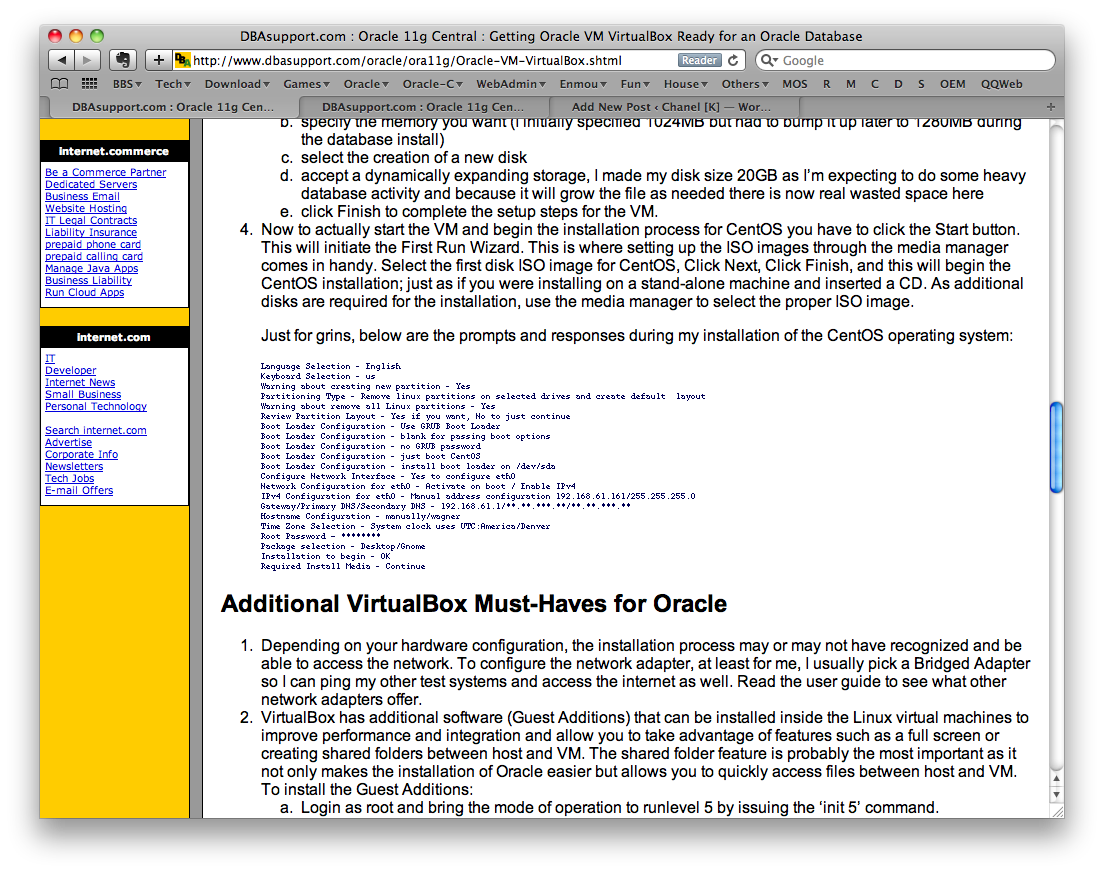
Task: Open the R bookmark
Action: tap(827, 84)
